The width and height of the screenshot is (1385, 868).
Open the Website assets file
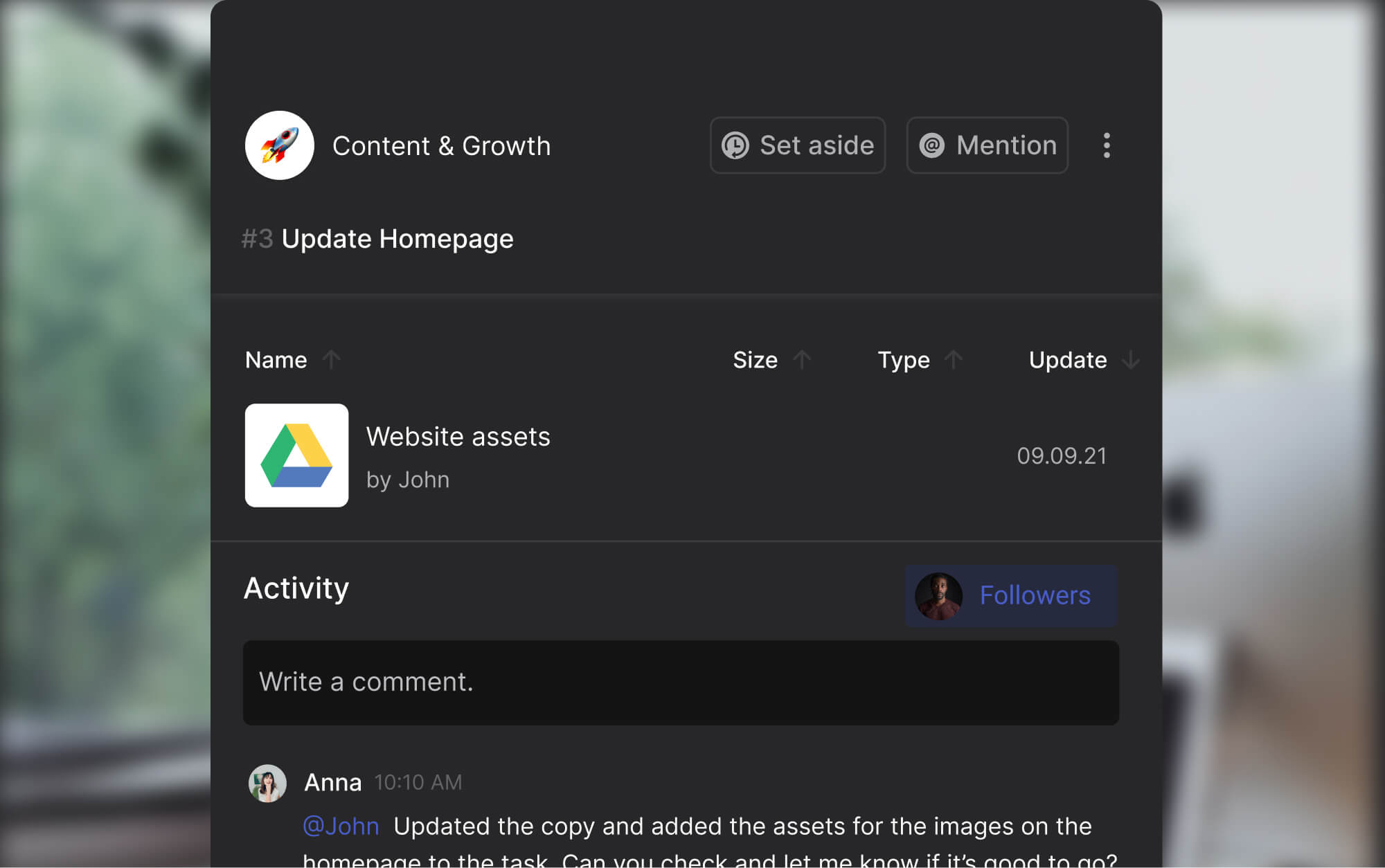[x=458, y=437]
